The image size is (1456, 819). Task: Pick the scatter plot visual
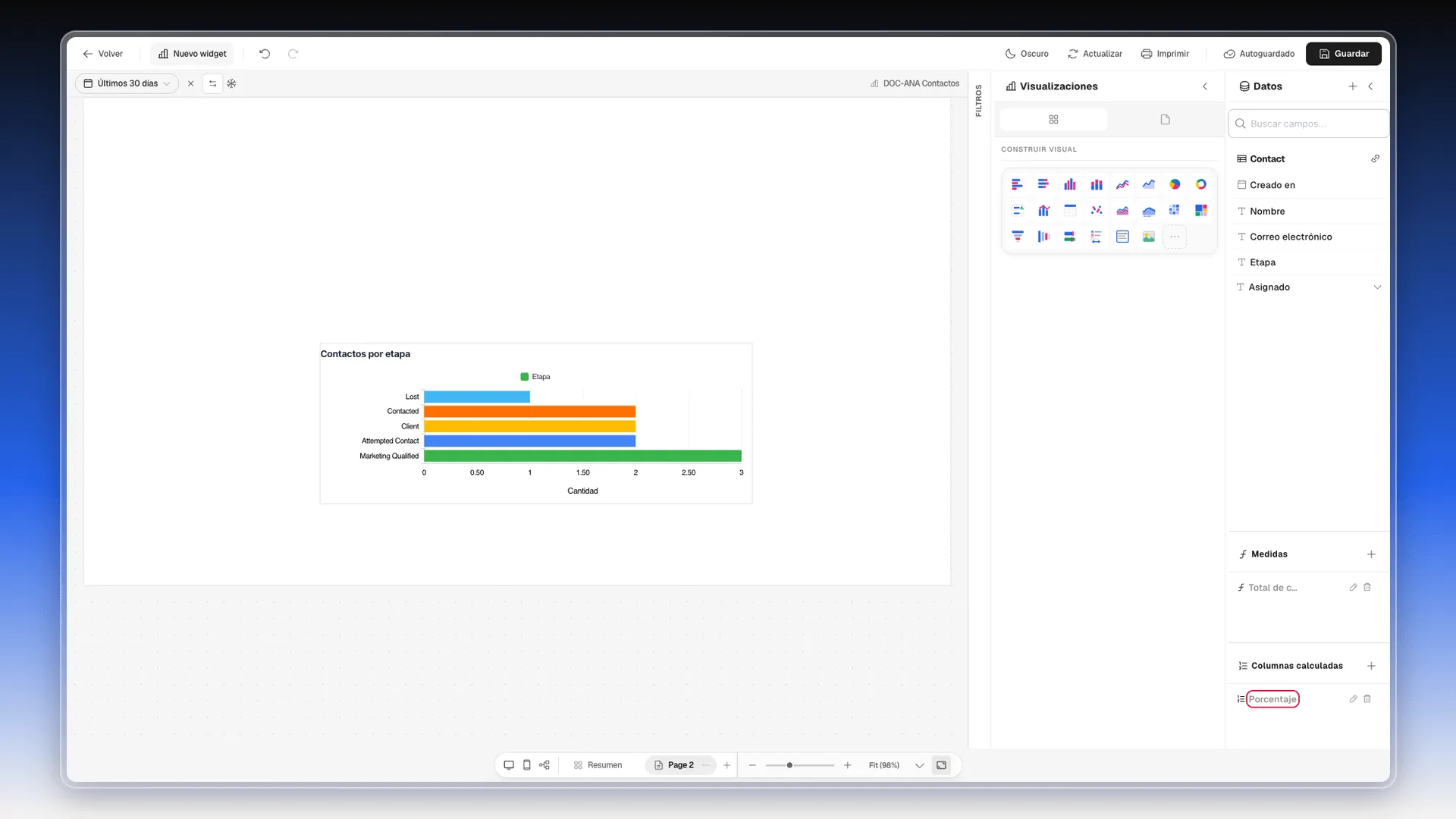1097,210
